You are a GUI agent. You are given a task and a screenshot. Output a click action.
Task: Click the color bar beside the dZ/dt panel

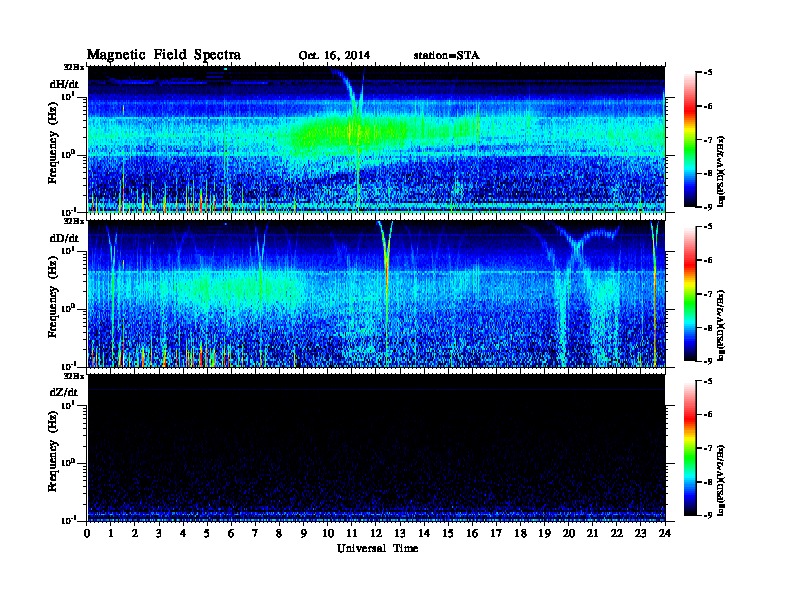[690, 448]
